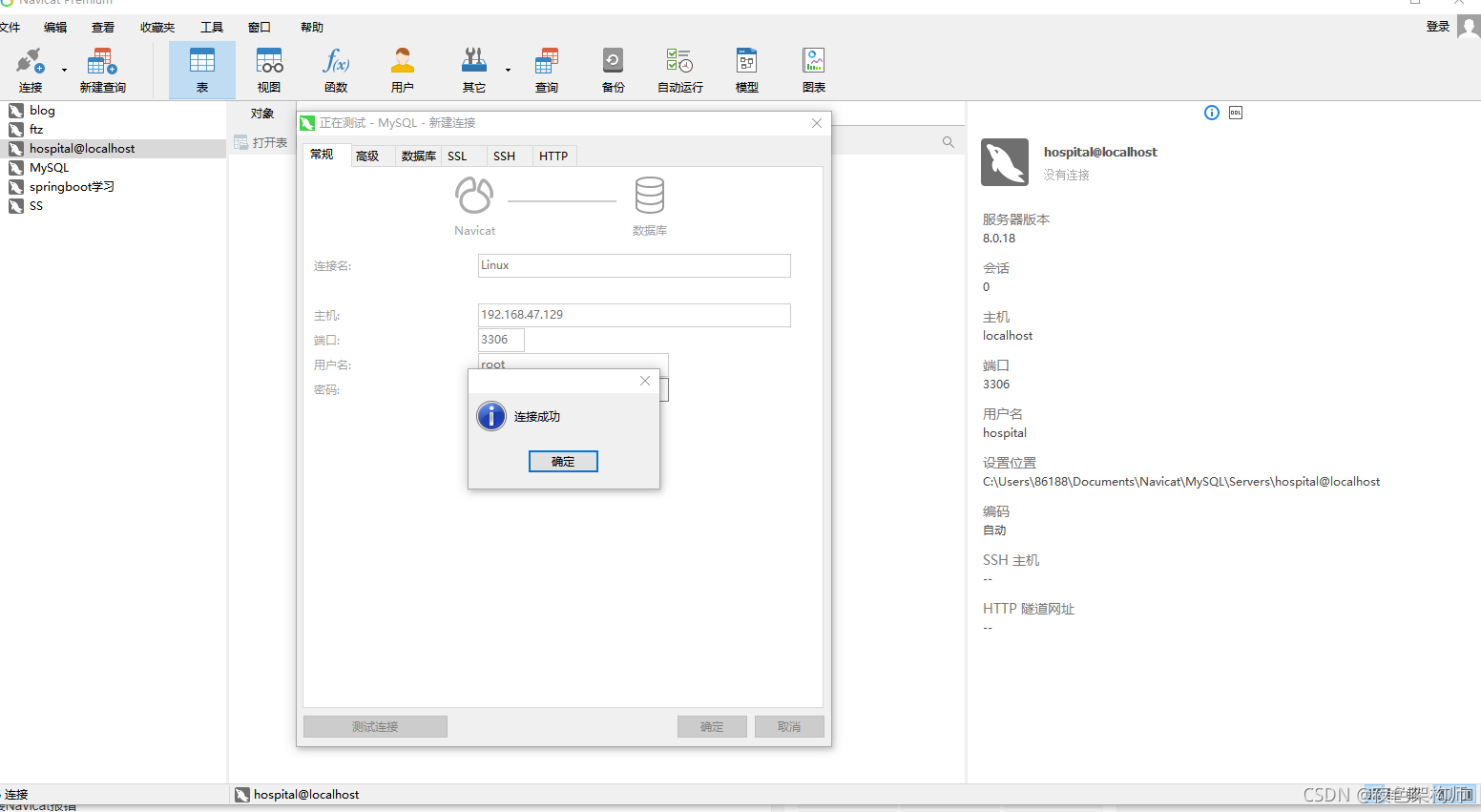Select the Table toolbar button
The width and height of the screenshot is (1481, 812).
pyautogui.click(x=202, y=71)
